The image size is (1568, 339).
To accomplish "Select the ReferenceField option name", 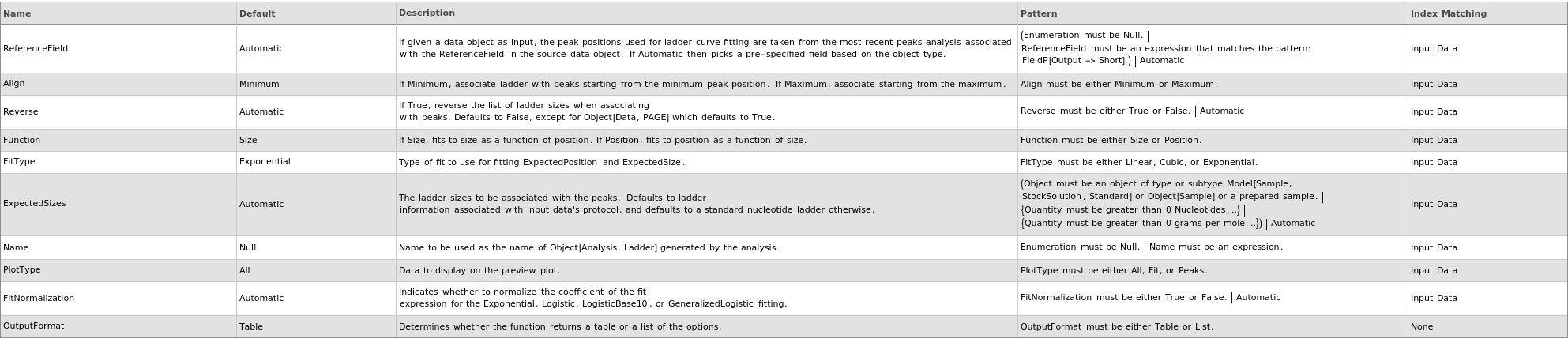I will 36,49.
